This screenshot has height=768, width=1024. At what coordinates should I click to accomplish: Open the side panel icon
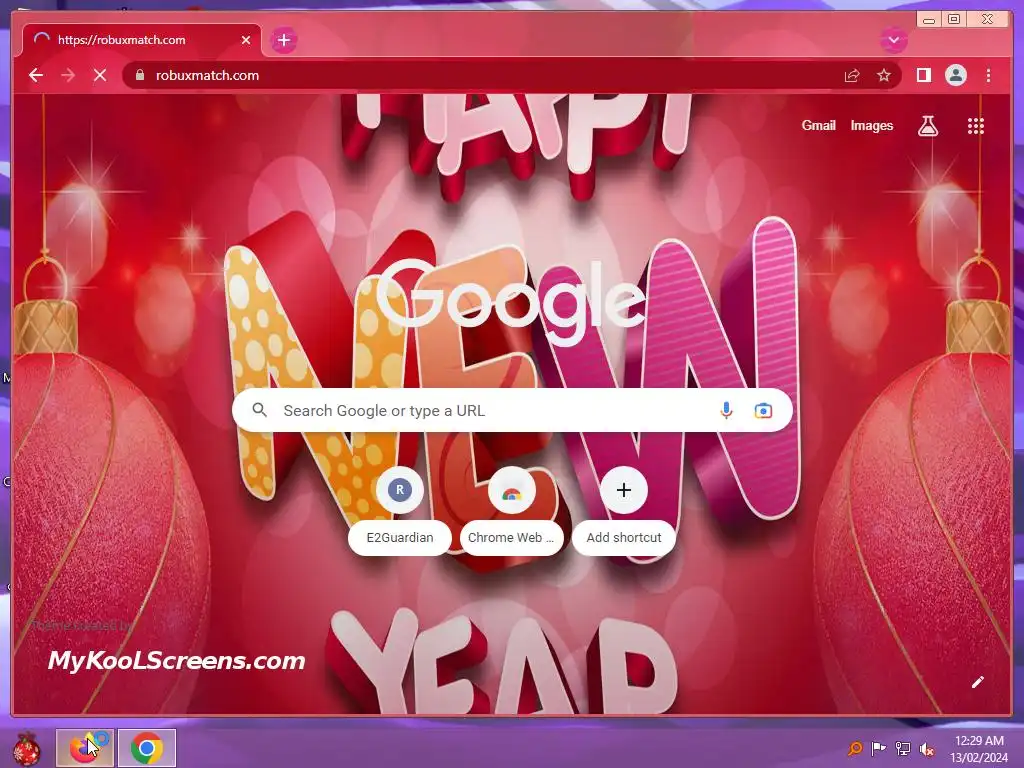[923, 75]
